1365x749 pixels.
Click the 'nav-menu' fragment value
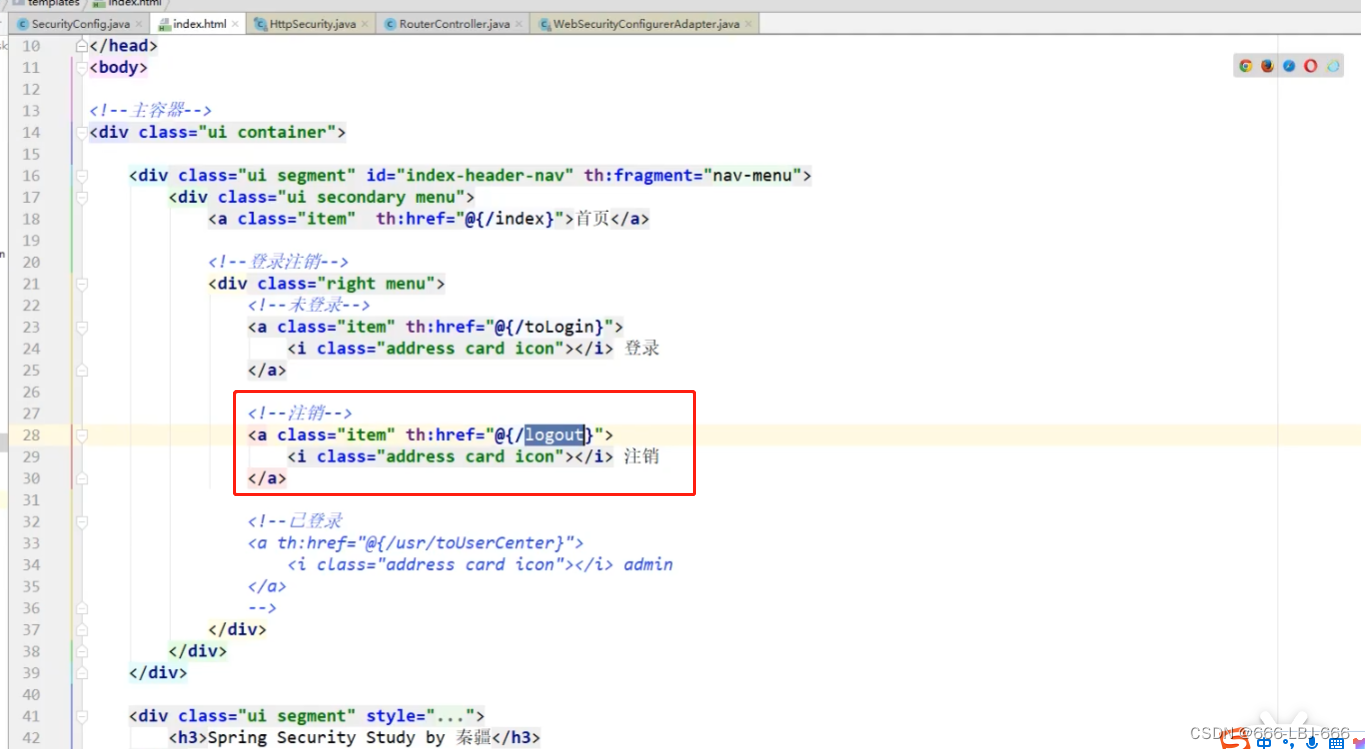pyautogui.click(x=752, y=176)
